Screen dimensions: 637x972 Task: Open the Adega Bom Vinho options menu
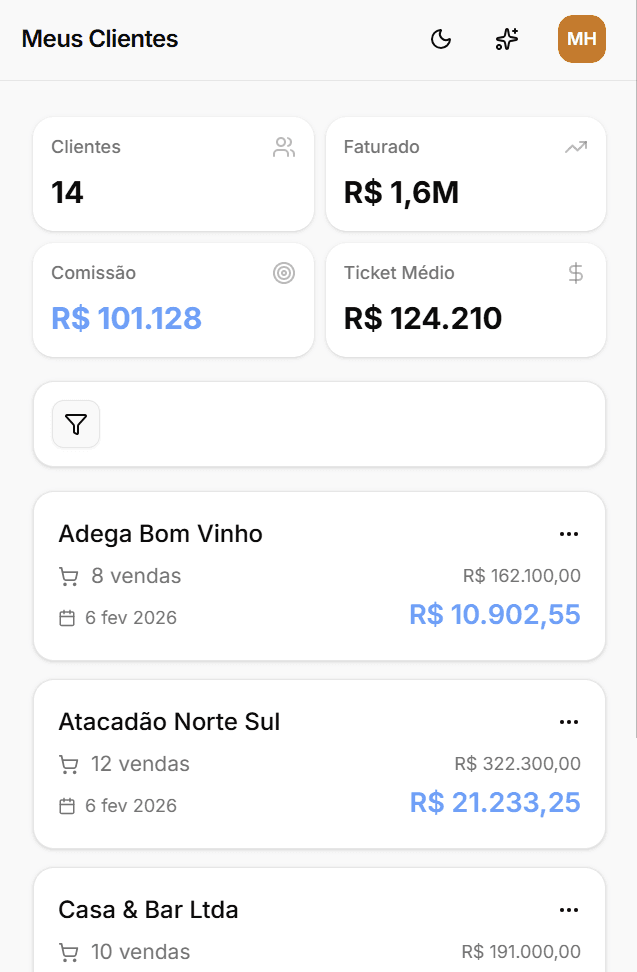tap(569, 534)
